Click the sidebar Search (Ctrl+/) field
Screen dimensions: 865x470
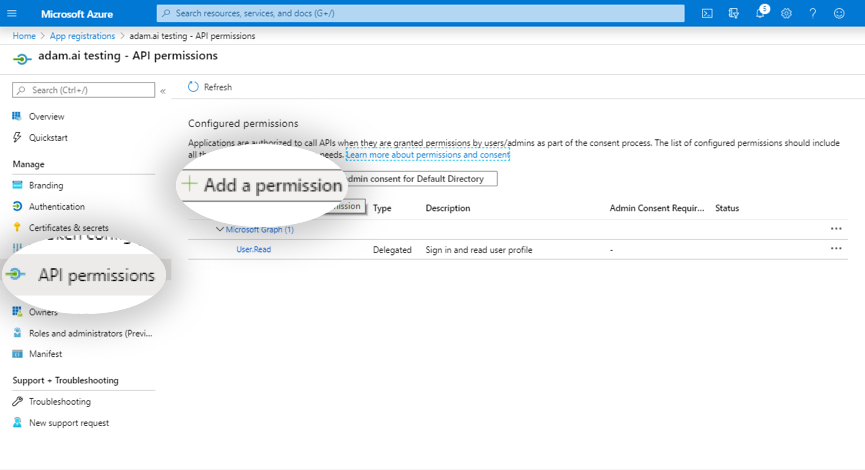coord(83,90)
